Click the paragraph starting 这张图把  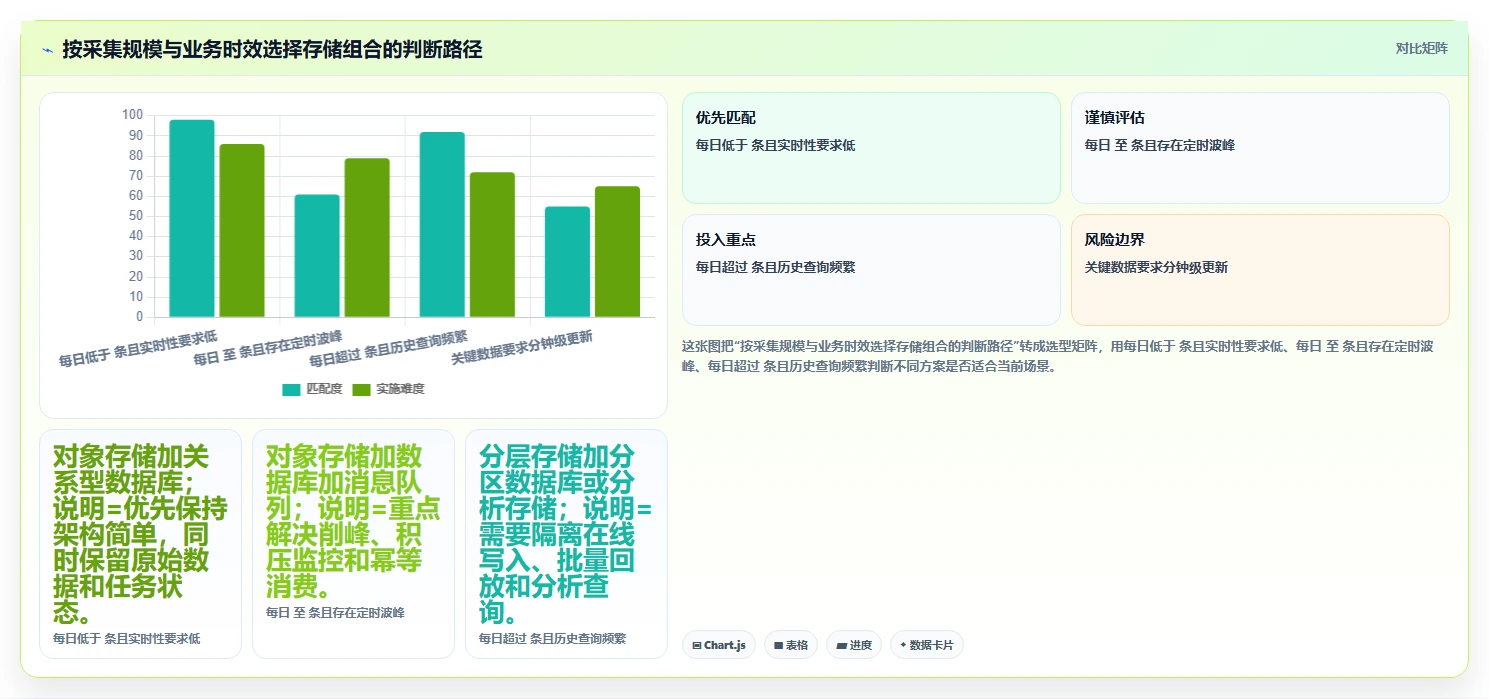(x=1060, y=356)
